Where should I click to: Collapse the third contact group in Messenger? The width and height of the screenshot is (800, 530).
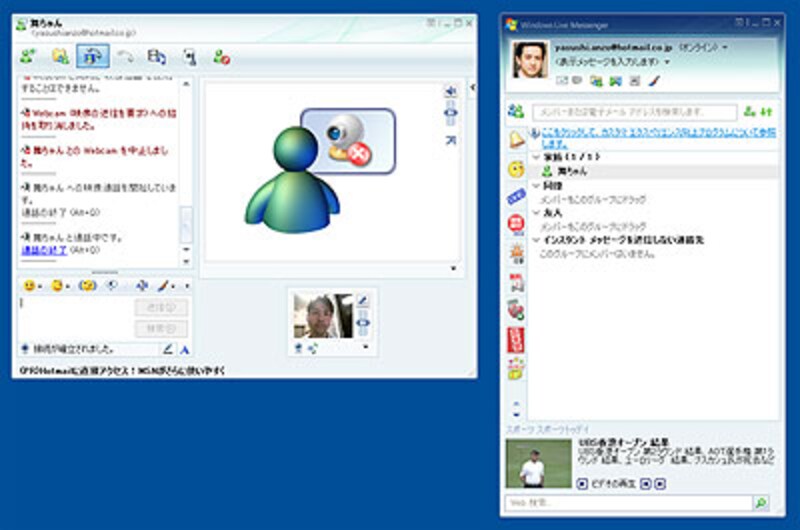[x=536, y=213]
